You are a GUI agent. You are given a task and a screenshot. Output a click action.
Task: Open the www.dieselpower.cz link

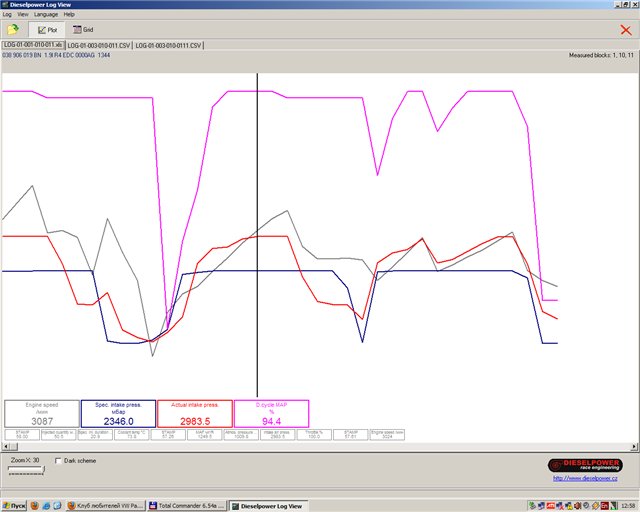pyautogui.click(x=593, y=478)
